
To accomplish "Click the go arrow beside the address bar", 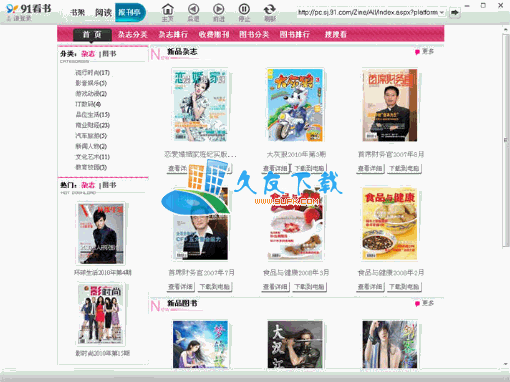I will pos(455,13).
